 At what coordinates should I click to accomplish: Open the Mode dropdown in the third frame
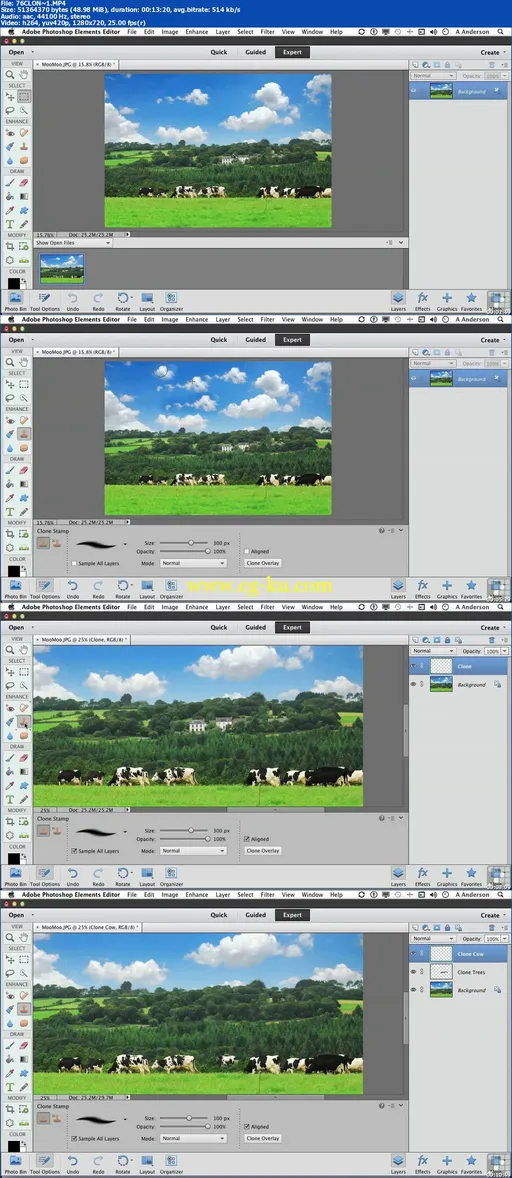193,850
